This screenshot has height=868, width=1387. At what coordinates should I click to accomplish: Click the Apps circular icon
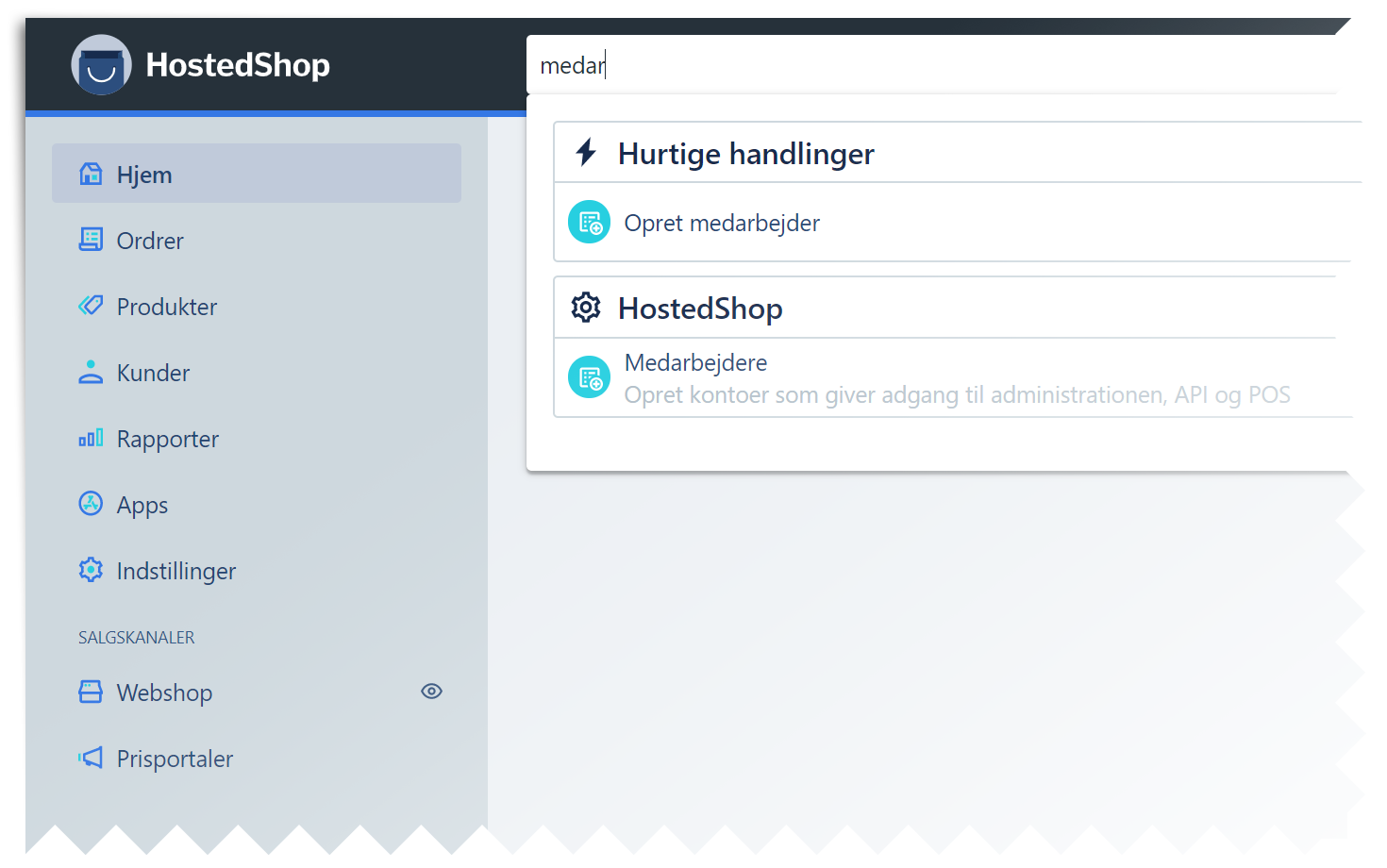pos(91,504)
